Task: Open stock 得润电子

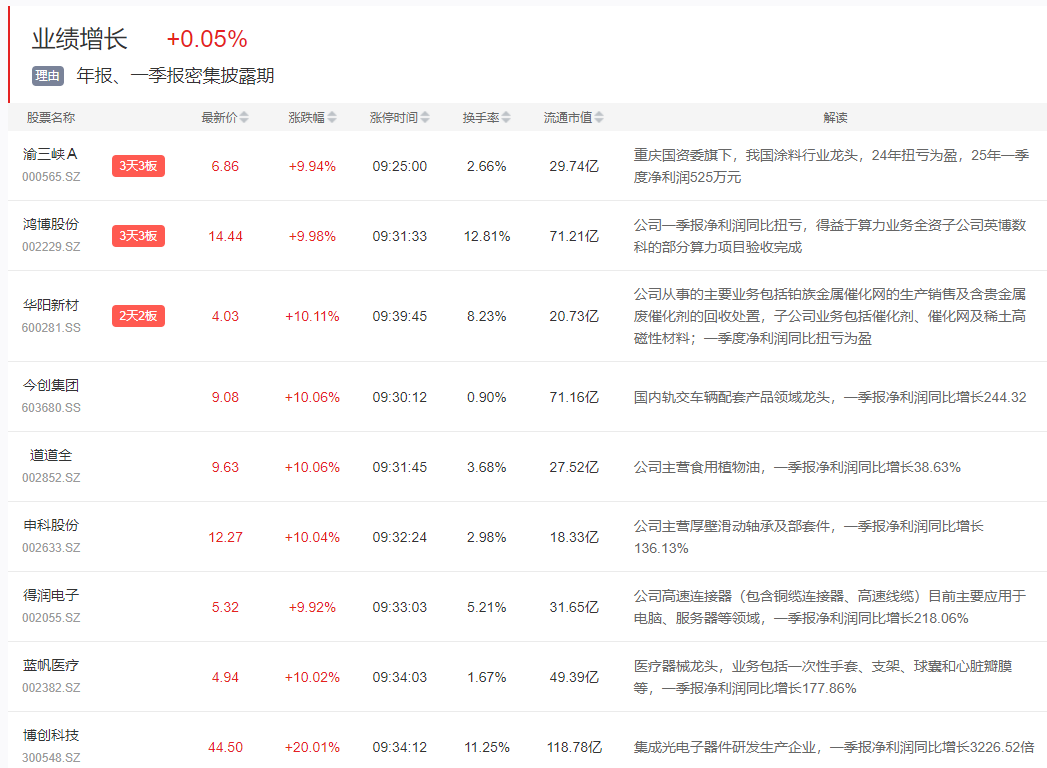Action: click(51, 596)
